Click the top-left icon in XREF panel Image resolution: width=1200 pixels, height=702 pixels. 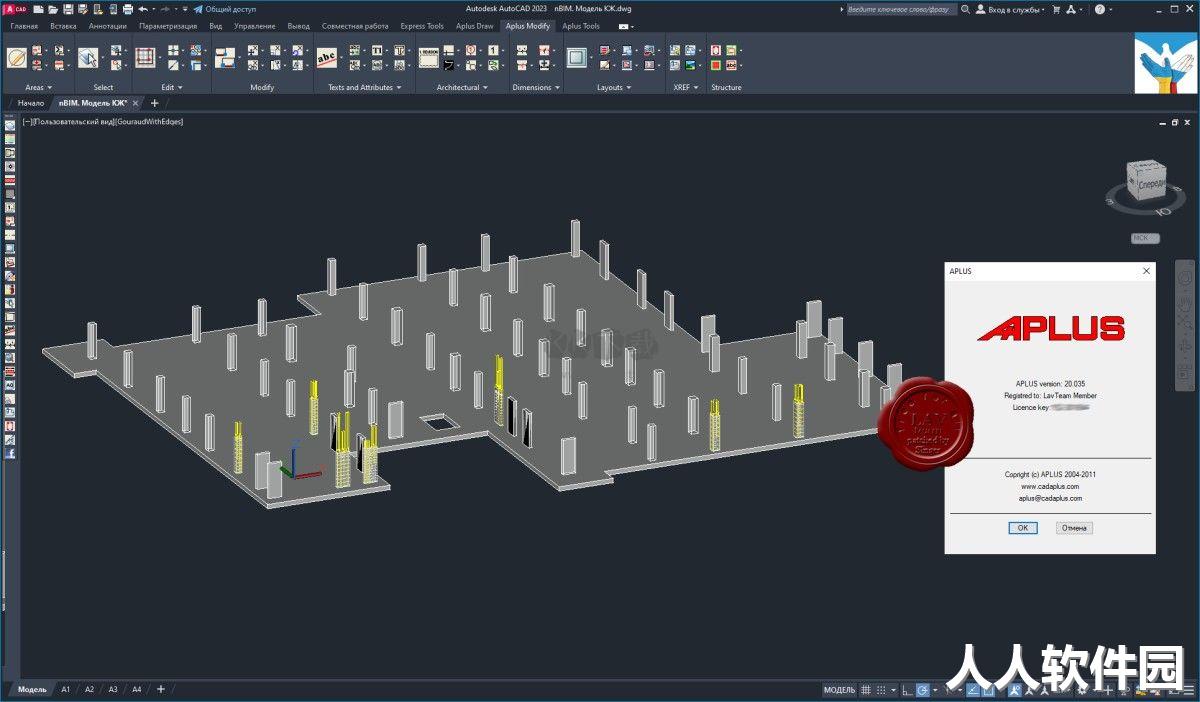675,50
